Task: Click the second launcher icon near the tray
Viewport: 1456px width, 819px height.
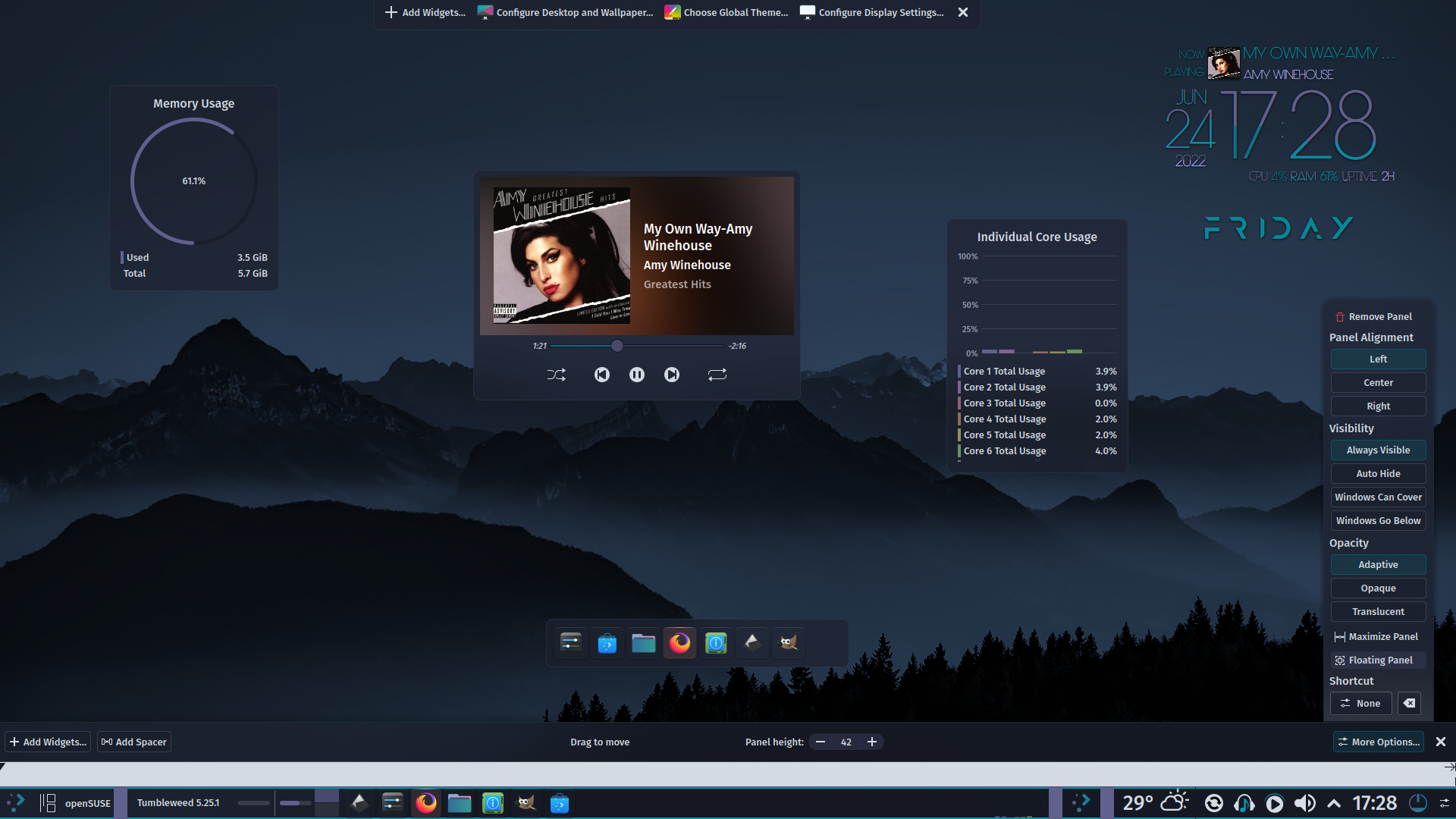Action: [1081, 803]
